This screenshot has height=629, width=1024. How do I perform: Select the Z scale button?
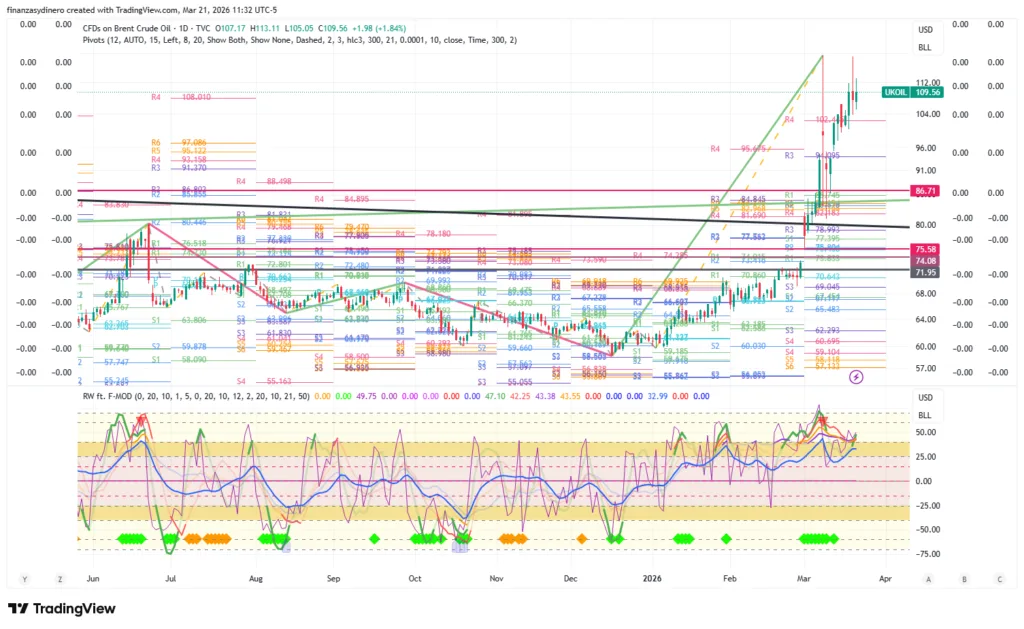pyautogui.click(x=60, y=579)
